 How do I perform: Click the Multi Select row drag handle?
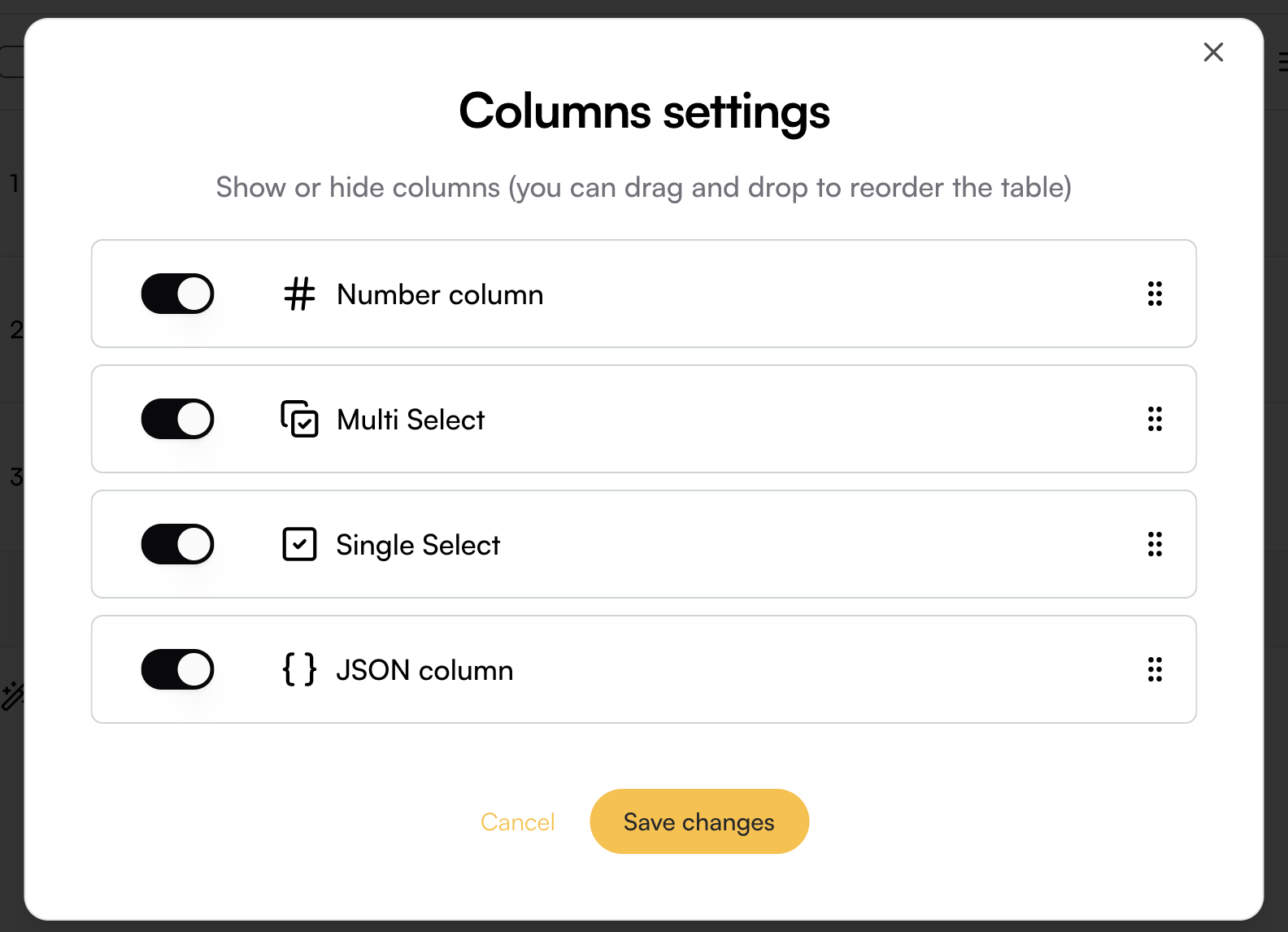coord(1155,419)
